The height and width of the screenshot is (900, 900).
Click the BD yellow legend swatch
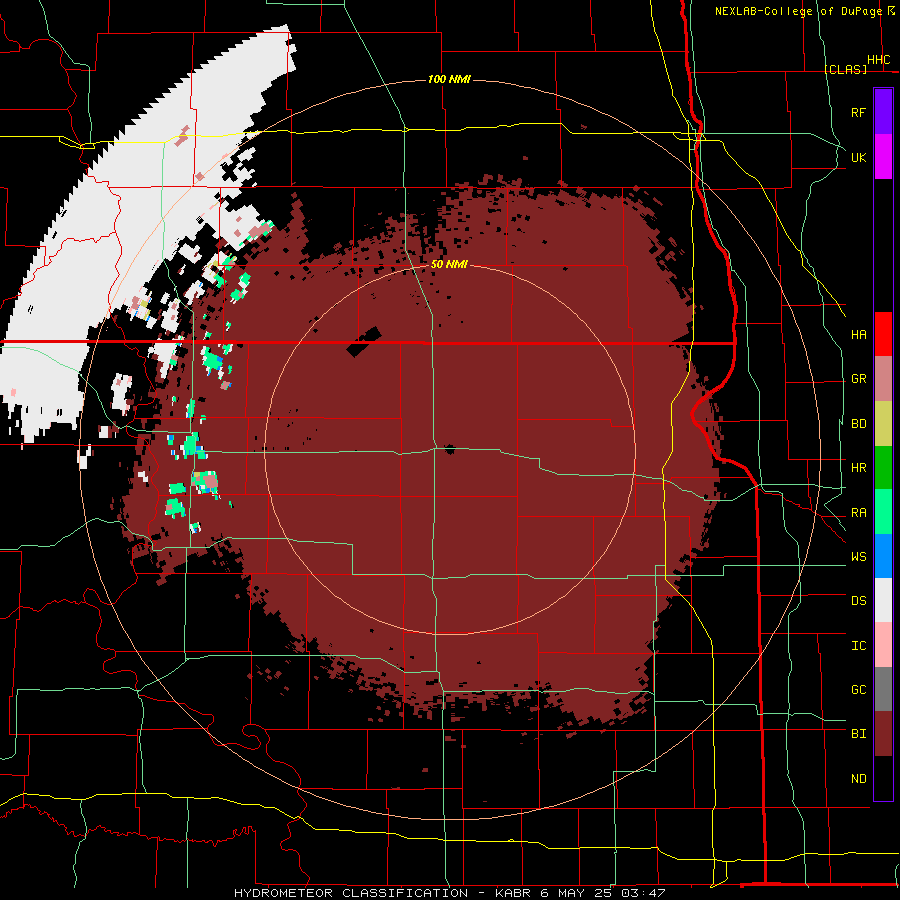coord(883,424)
